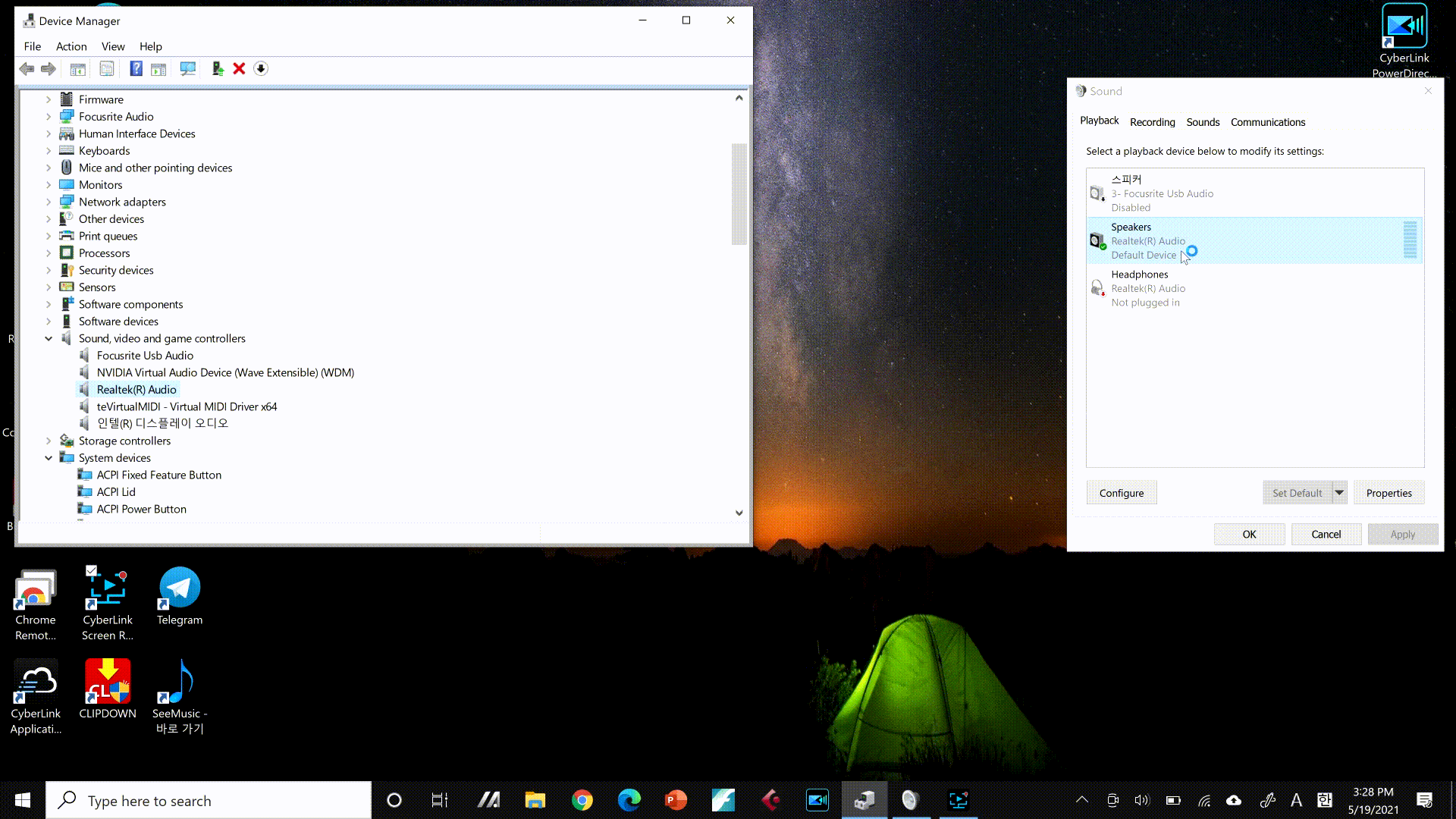Select Focusrite Usb Audio tree item
This screenshot has height=819, width=1456.
pyautogui.click(x=145, y=356)
